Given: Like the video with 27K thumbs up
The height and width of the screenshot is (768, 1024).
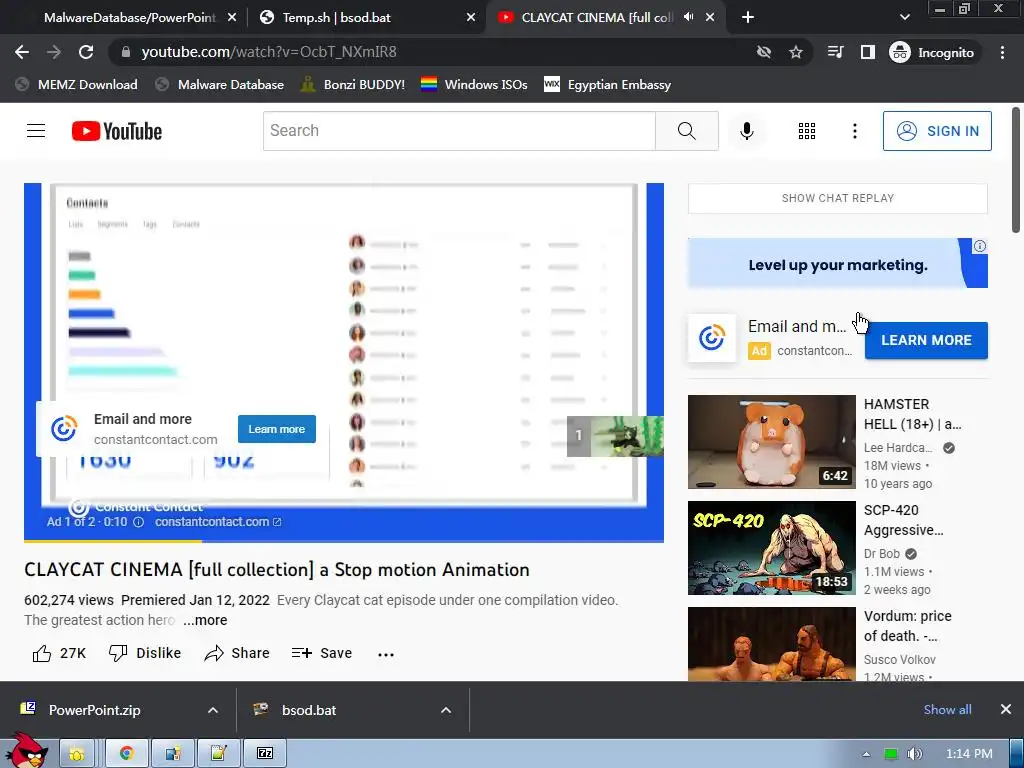Looking at the screenshot, I should (59, 653).
